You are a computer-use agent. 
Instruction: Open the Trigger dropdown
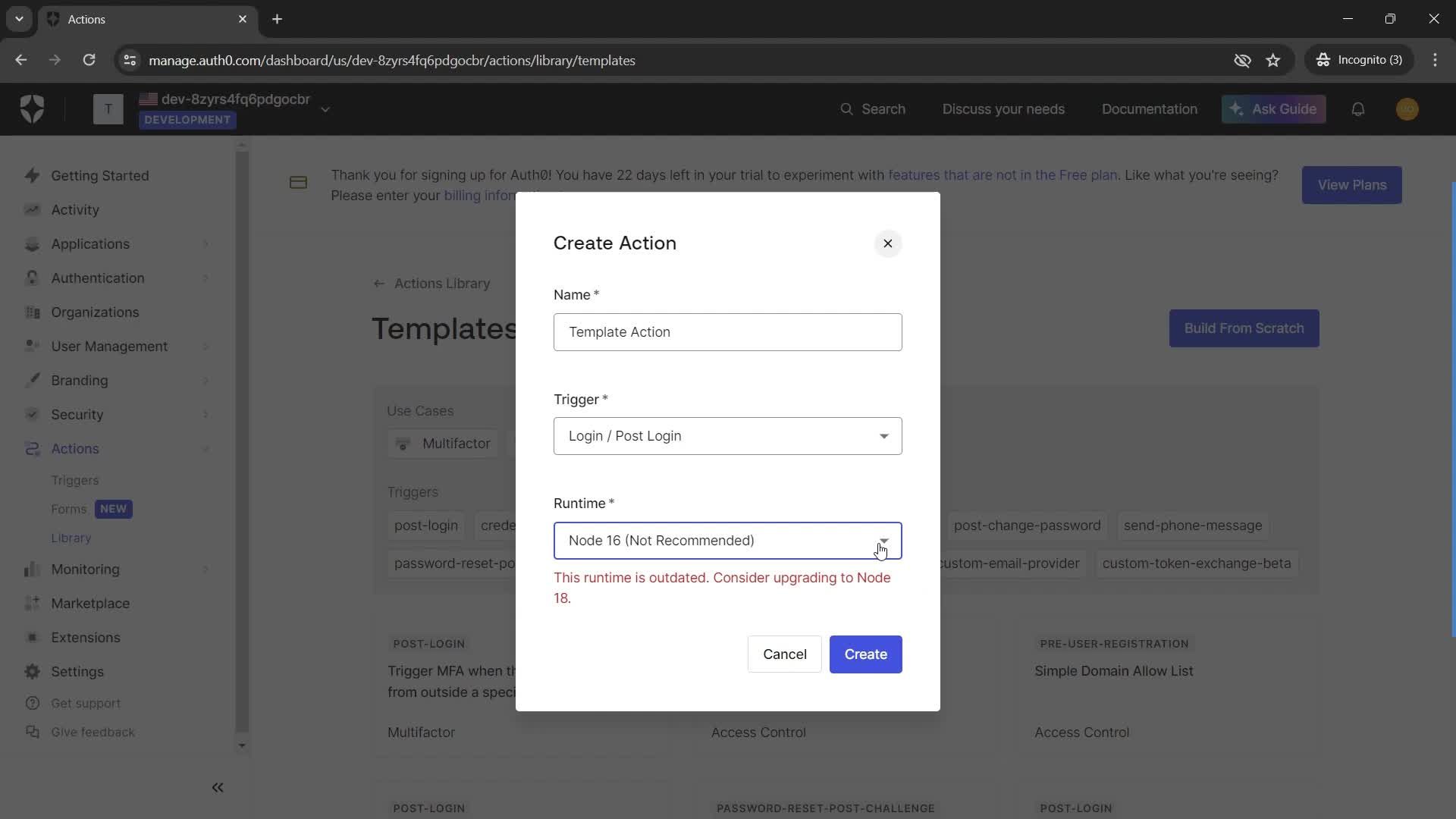coord(727,436)
